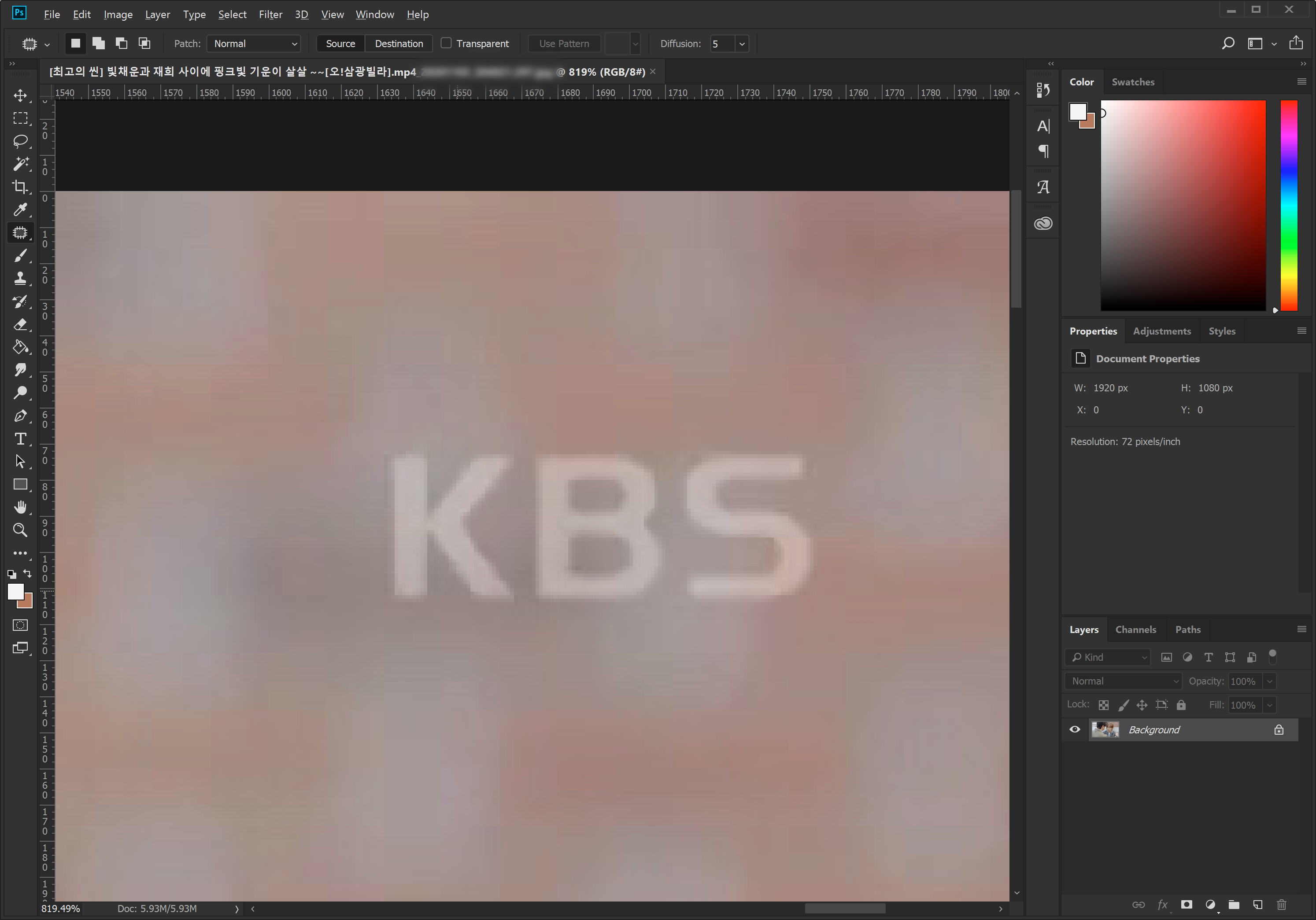Click the Destination button
The image size is (1316, 920).
[398, 44]
